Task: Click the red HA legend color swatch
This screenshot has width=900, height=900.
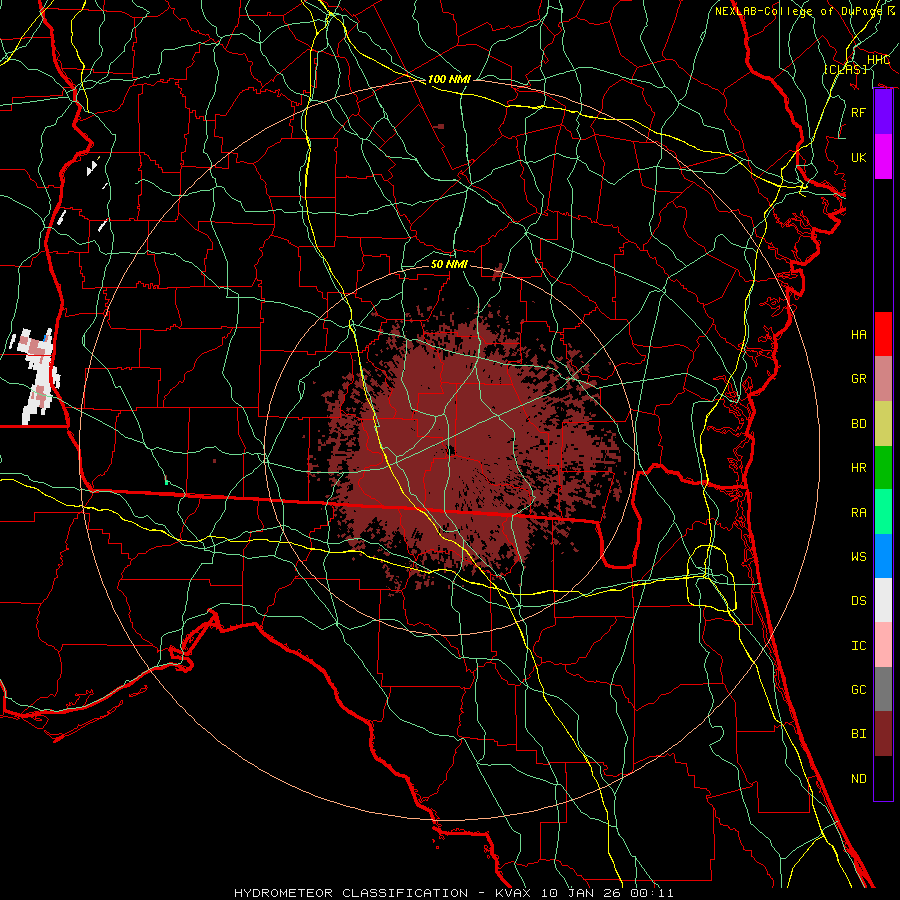Action: pos(883,334)
